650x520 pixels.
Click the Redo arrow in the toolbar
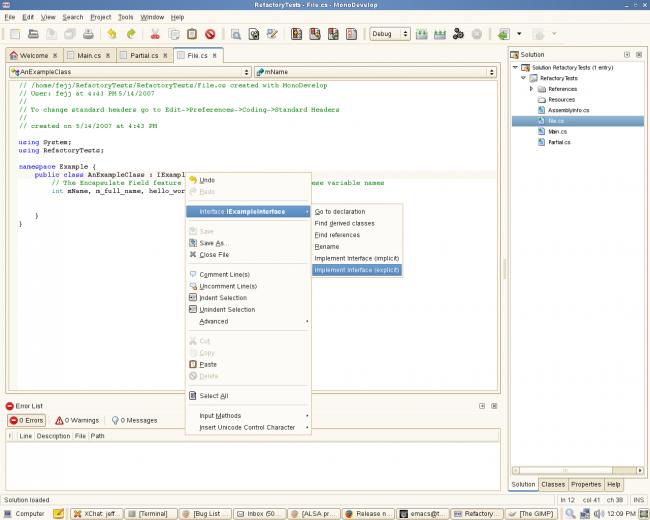pyautogui.click(x=131, y=34)
